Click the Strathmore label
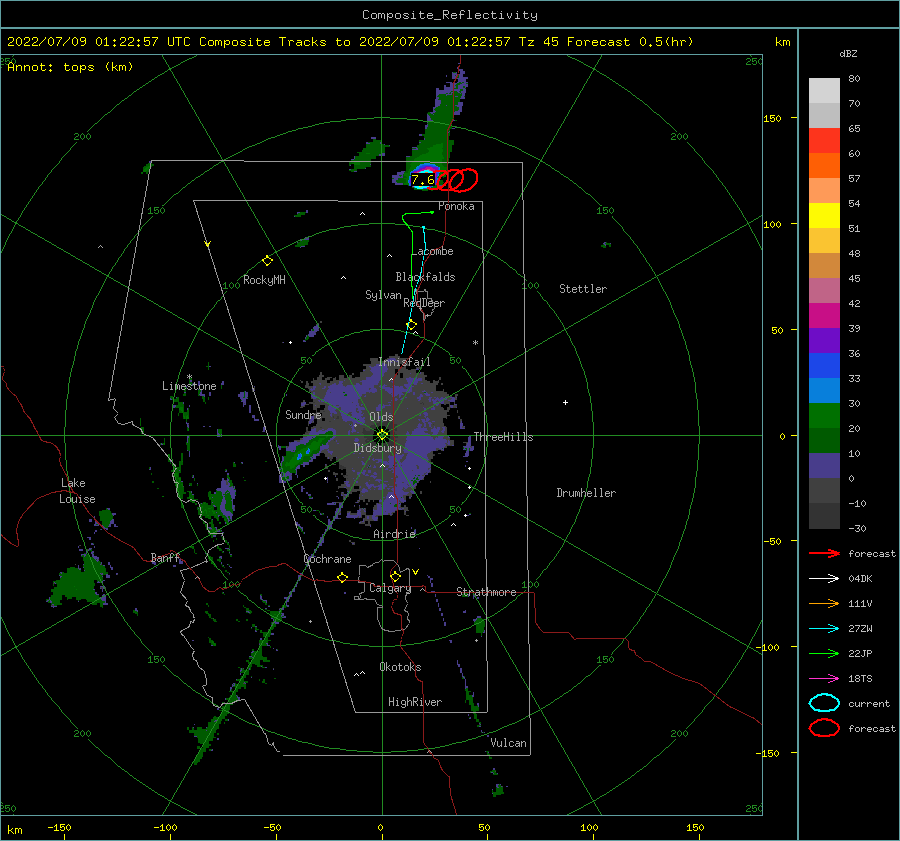This screenshot has width=900, height=841. pyautogui.click(x=486, y=592)
